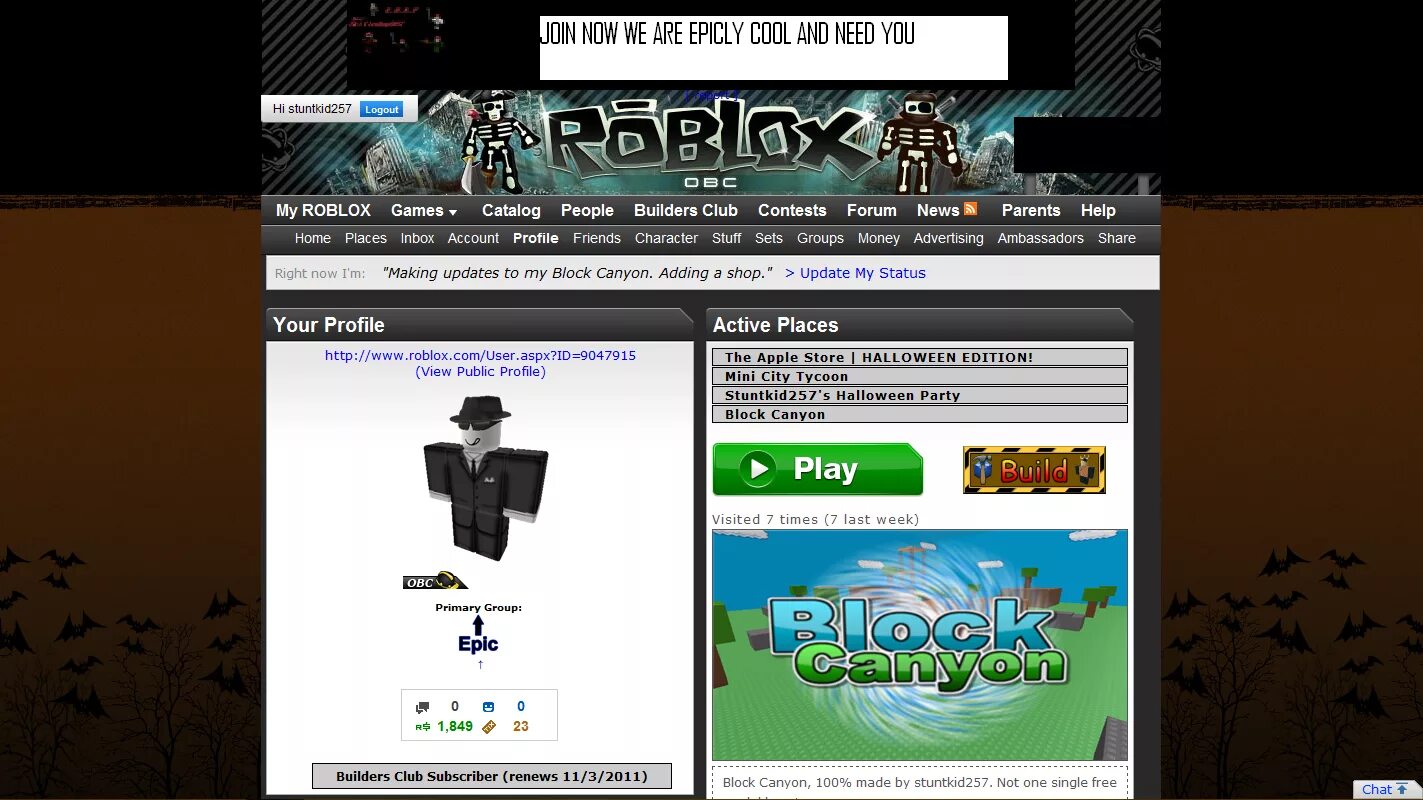Click the Block Canyon thumbnail image
This screenshot has height=800, width=1423.
pos(920,645)
